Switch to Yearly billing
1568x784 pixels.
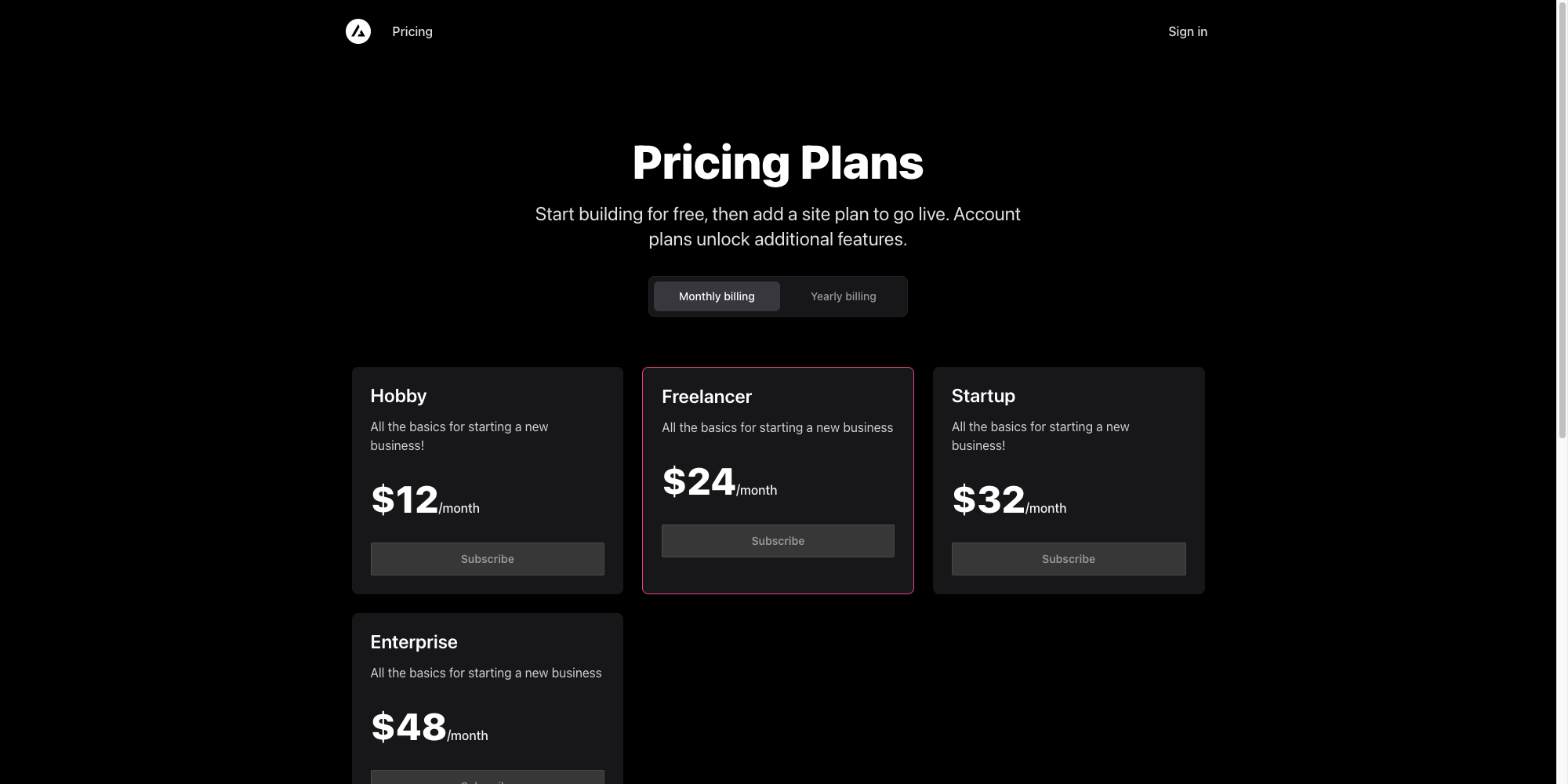(x=844, y=296)
